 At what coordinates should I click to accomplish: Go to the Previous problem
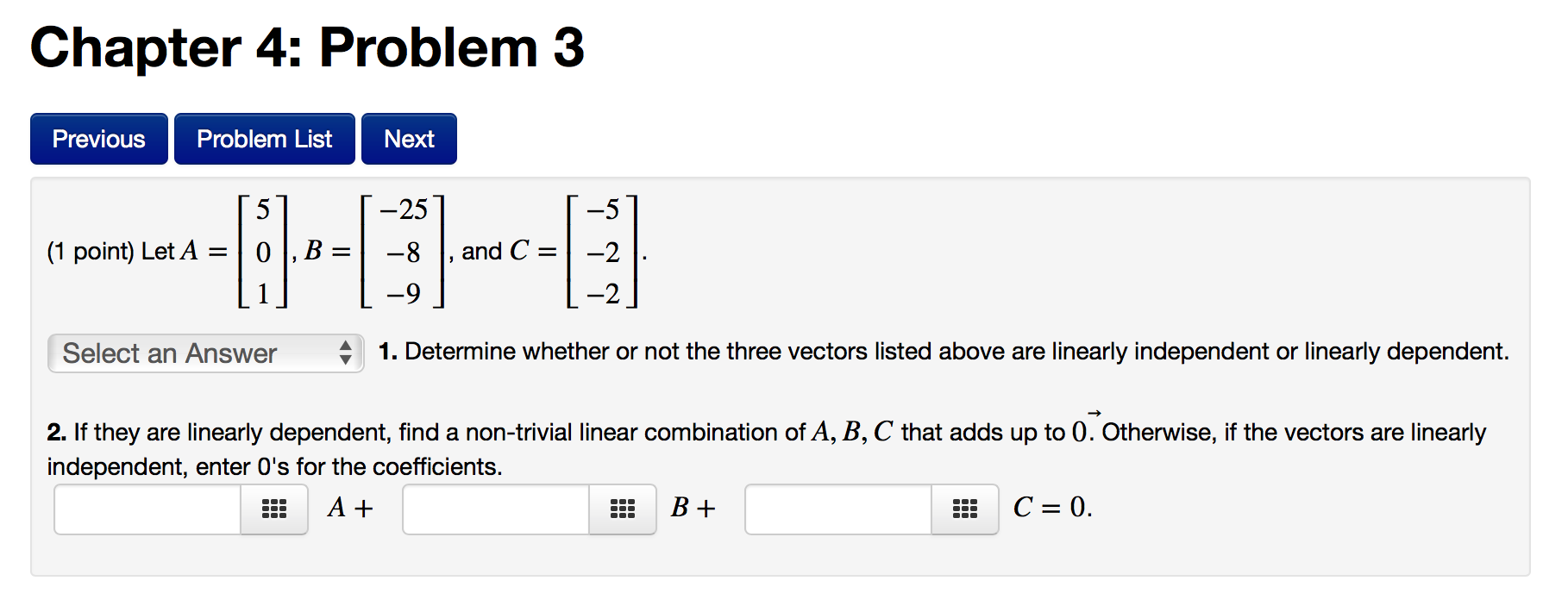(x=99, y=139)
